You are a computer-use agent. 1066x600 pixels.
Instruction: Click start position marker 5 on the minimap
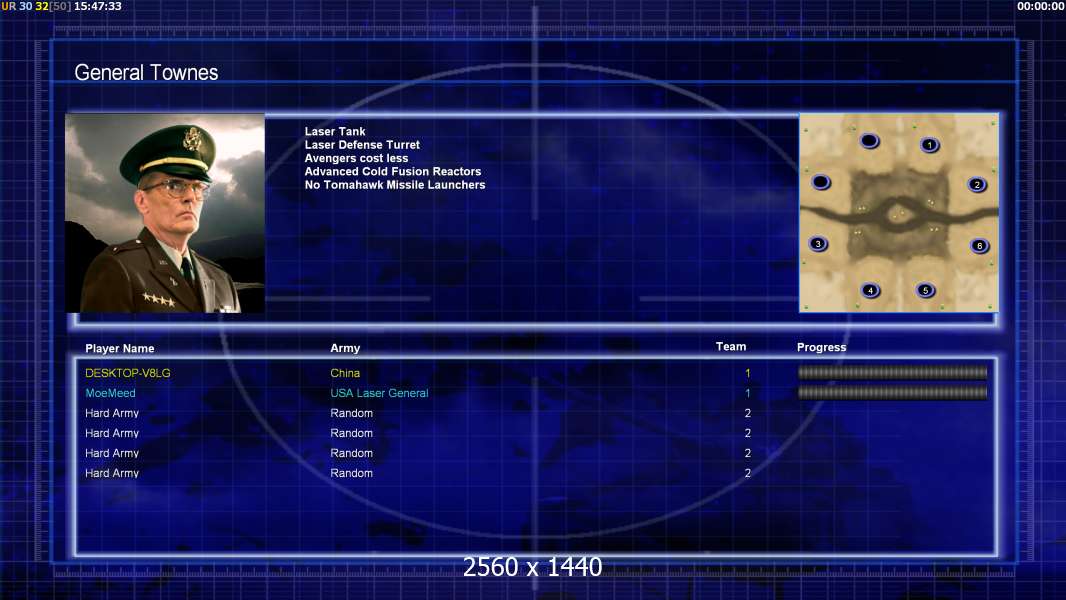[925, 290]
